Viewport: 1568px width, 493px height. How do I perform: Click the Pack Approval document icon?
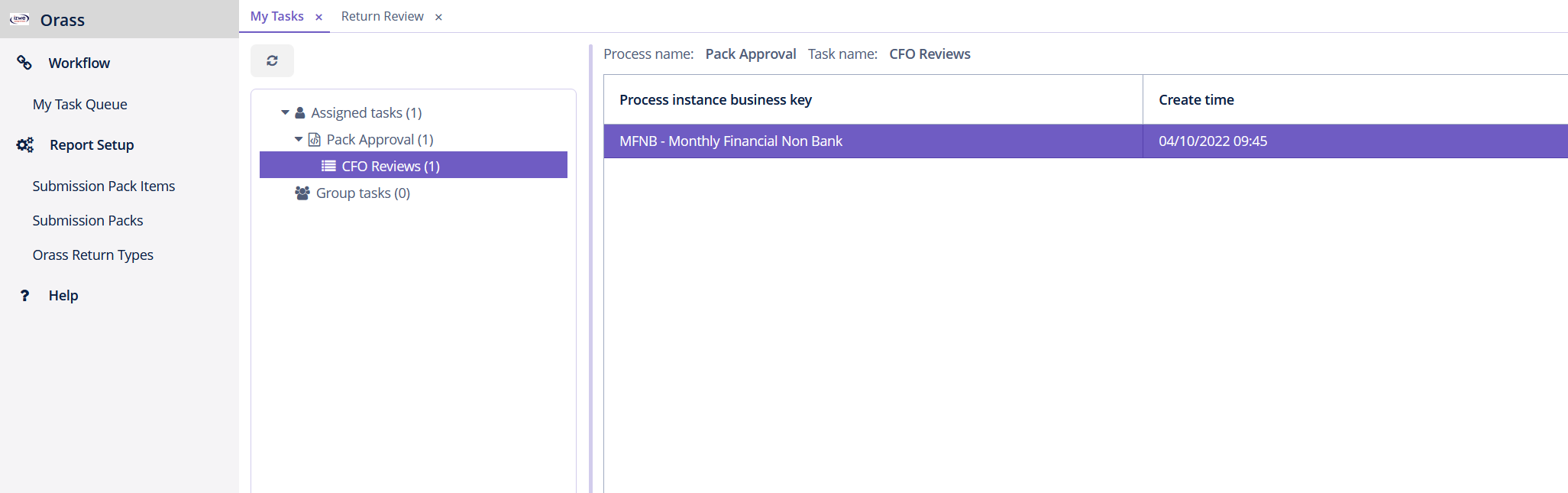(314, 140)
